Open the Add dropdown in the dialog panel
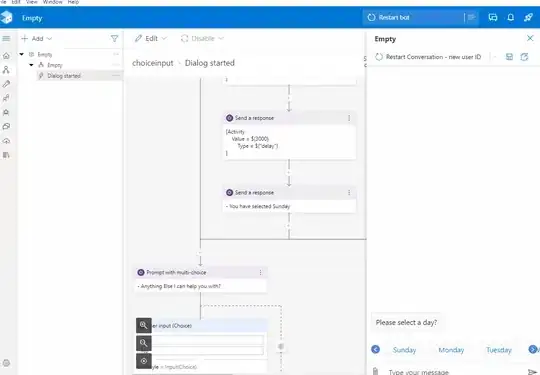The height and width of the screenshot is (375, 540). point(36,39)
